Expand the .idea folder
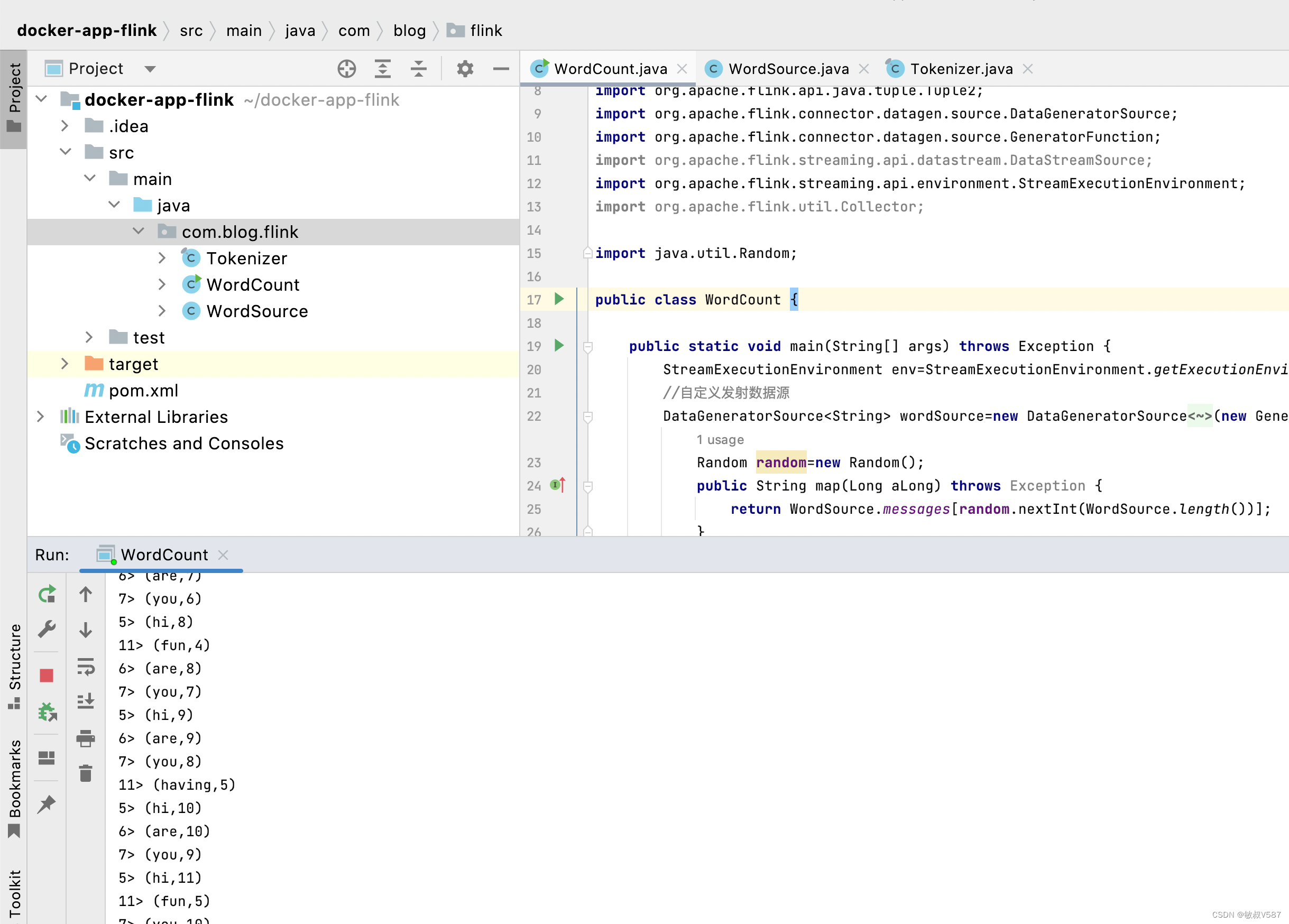This screenshot has height=924, width=1289. [65, 126]
